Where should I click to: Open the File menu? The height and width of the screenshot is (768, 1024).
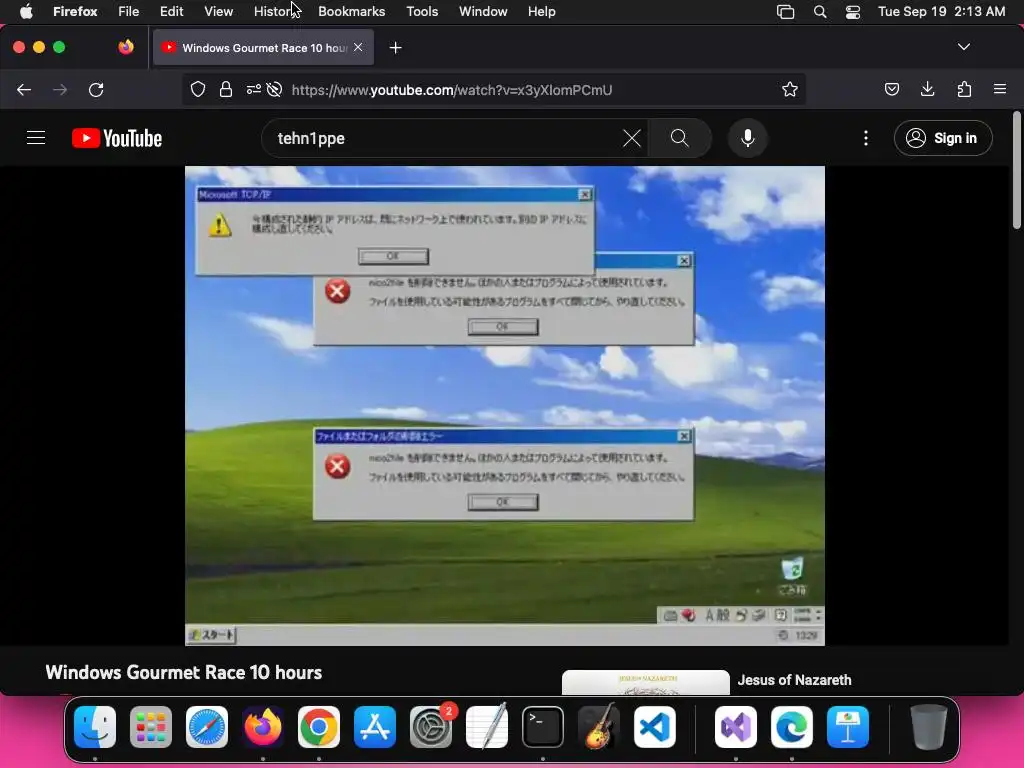click(128, 11)
